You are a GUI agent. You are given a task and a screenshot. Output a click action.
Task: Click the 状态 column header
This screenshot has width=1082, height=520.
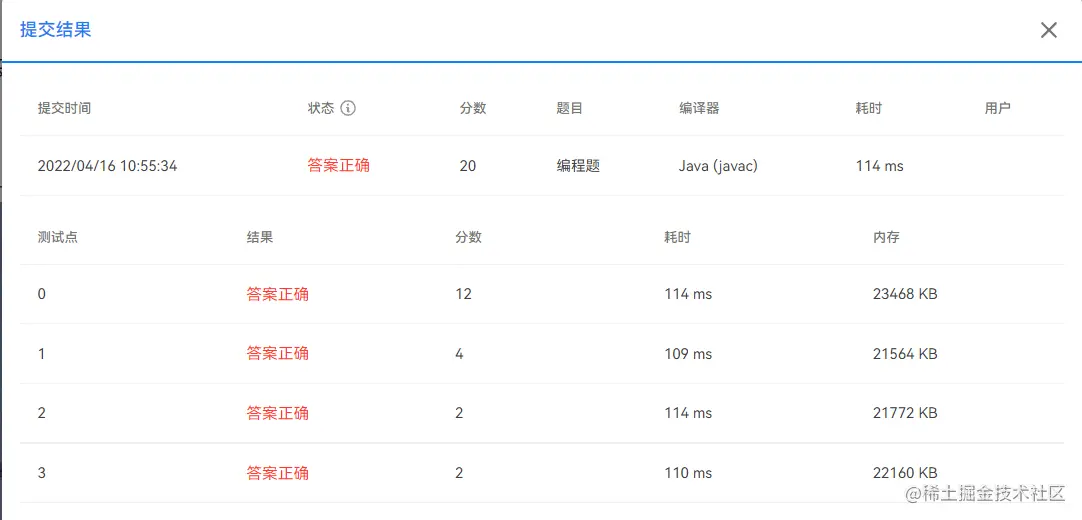321,108
